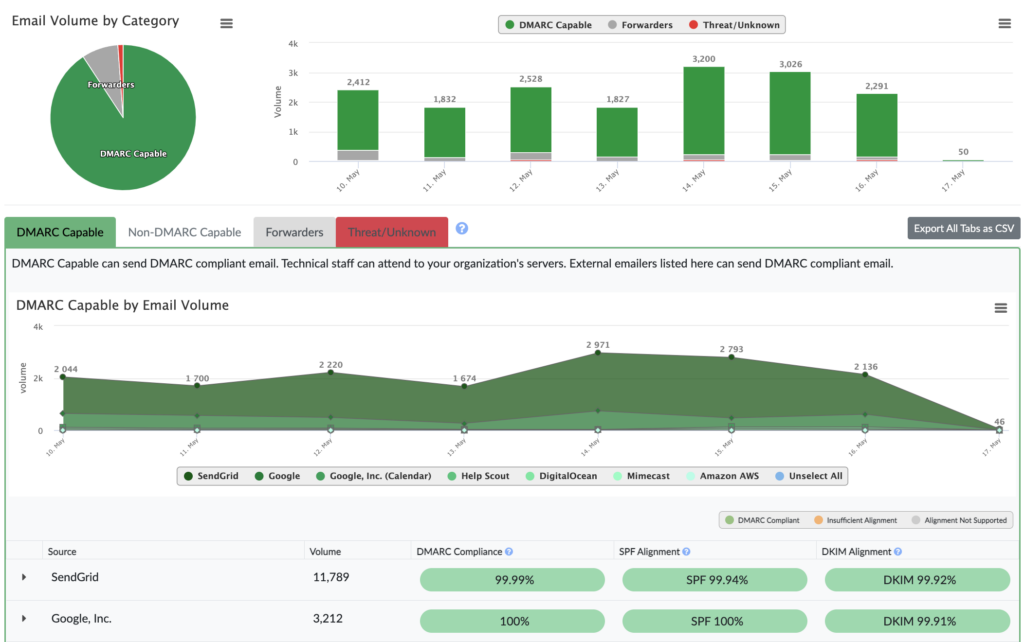1024x642 pixels.
Task: Expand the Google, Inc. source row
Action: pos(24,619)
